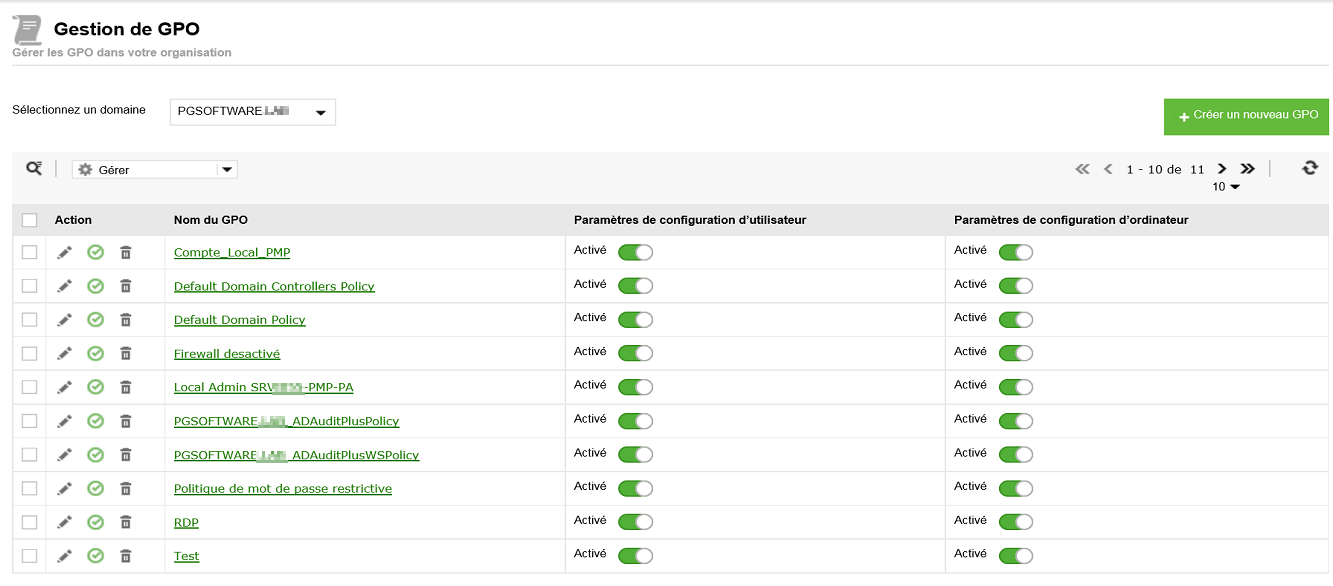Edit the Default Domain Policy with the pencil
Image resolution: width=1333 pixels, height=586 pixels.
coord(65,320)
